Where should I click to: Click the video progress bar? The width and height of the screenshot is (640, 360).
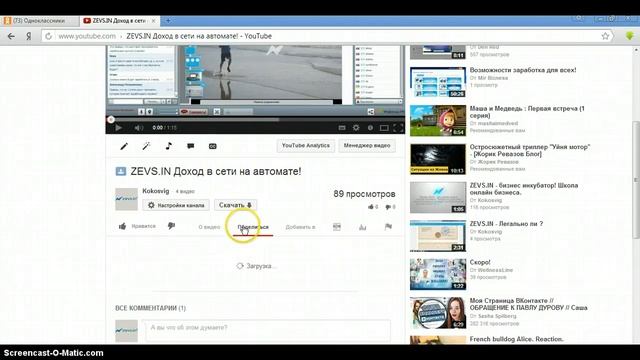click(255, 120)
